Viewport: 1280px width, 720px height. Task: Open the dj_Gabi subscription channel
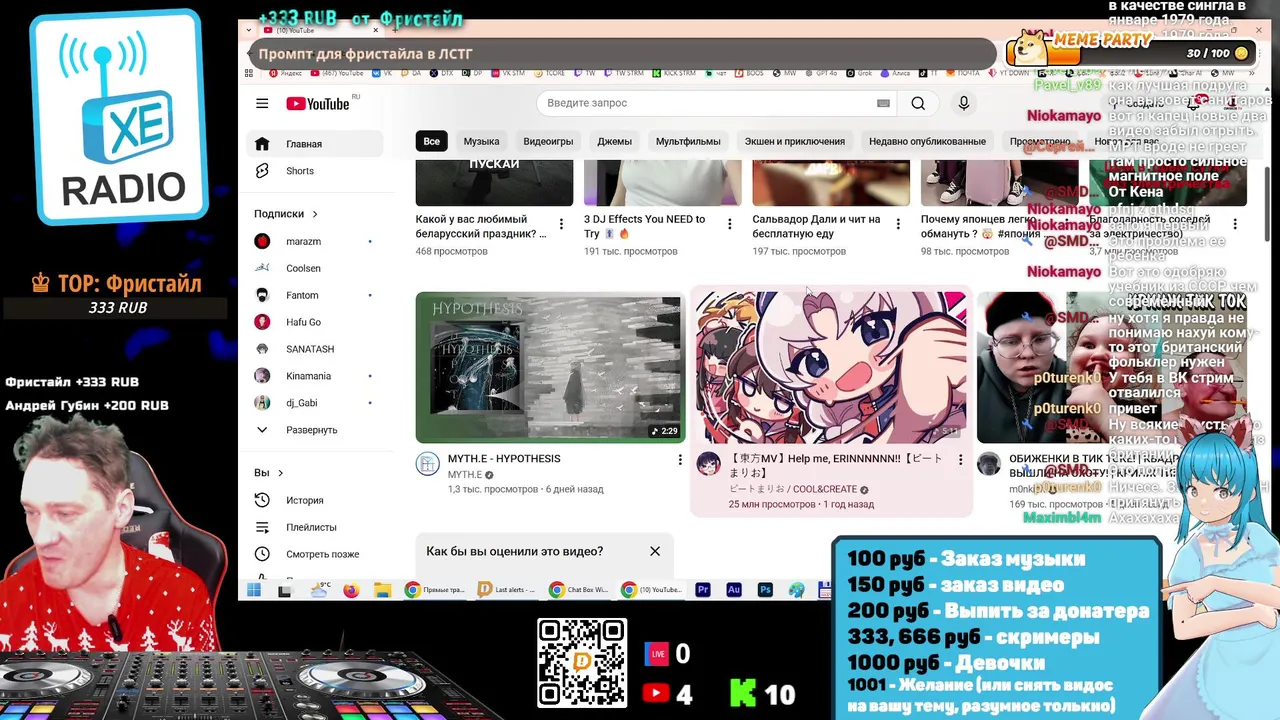pyautogui.click(x=314, y=403)
